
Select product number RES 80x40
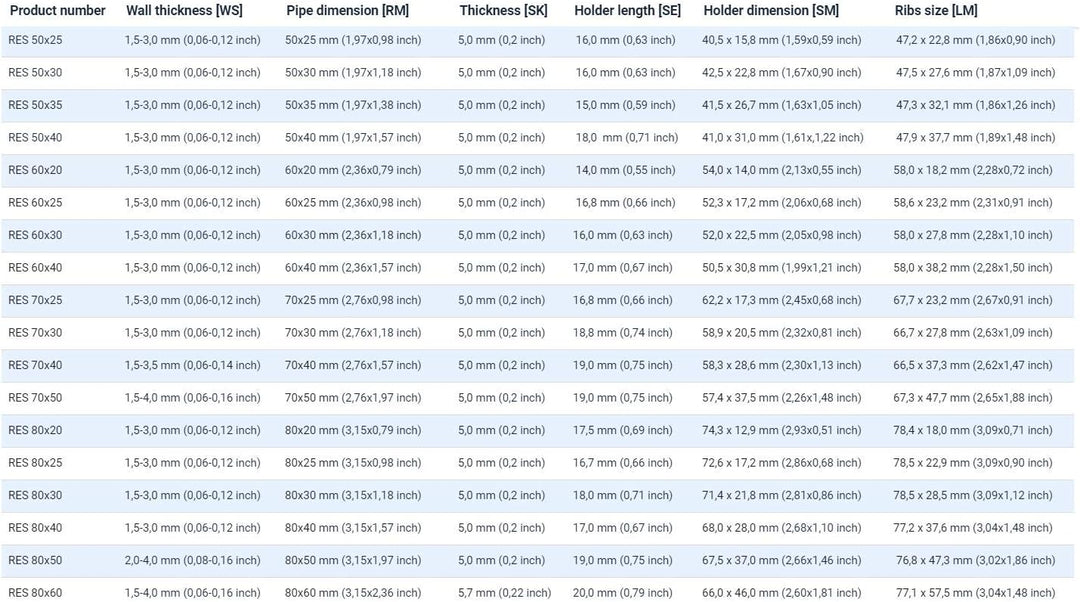click(x=35, y=528)
